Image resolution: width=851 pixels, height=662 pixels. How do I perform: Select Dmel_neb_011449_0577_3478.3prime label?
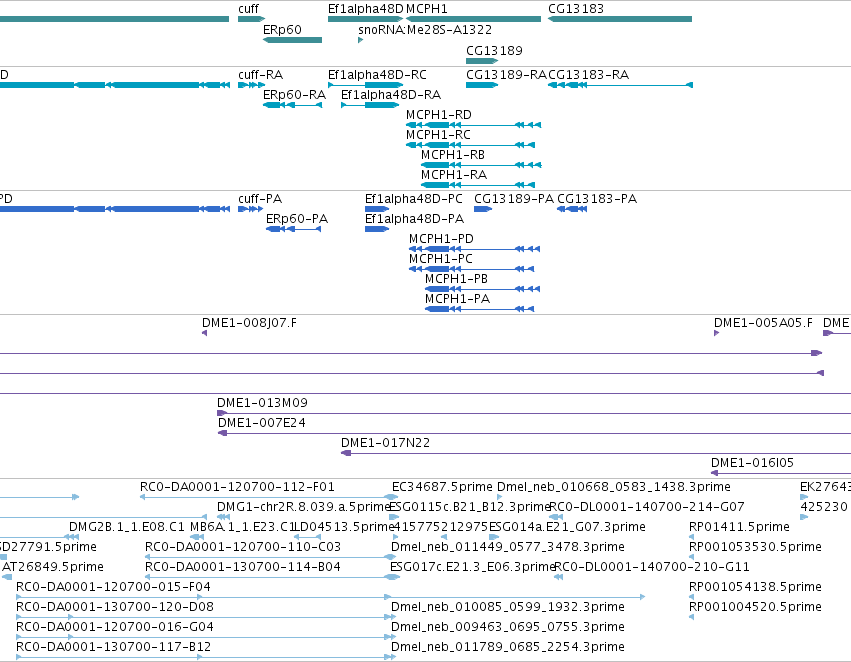point(507,548)
